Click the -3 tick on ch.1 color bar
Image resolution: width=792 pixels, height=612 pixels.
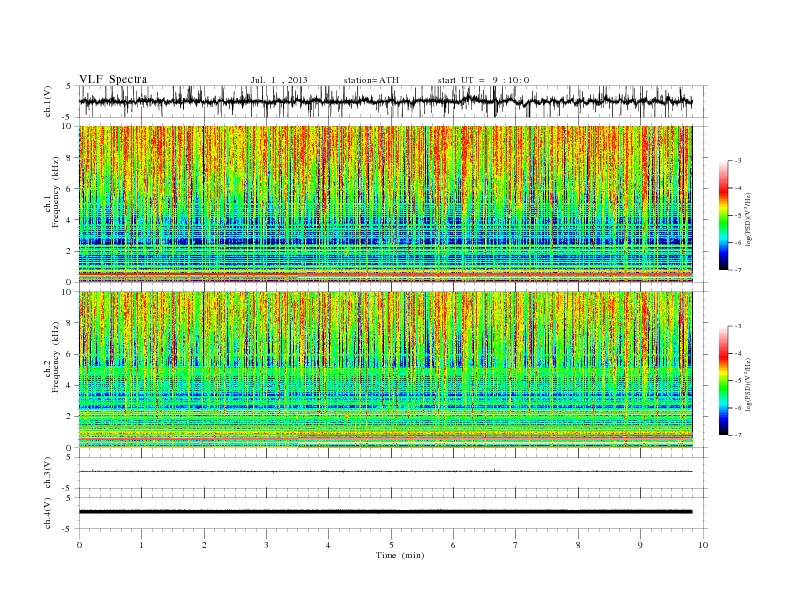[737, 161]
